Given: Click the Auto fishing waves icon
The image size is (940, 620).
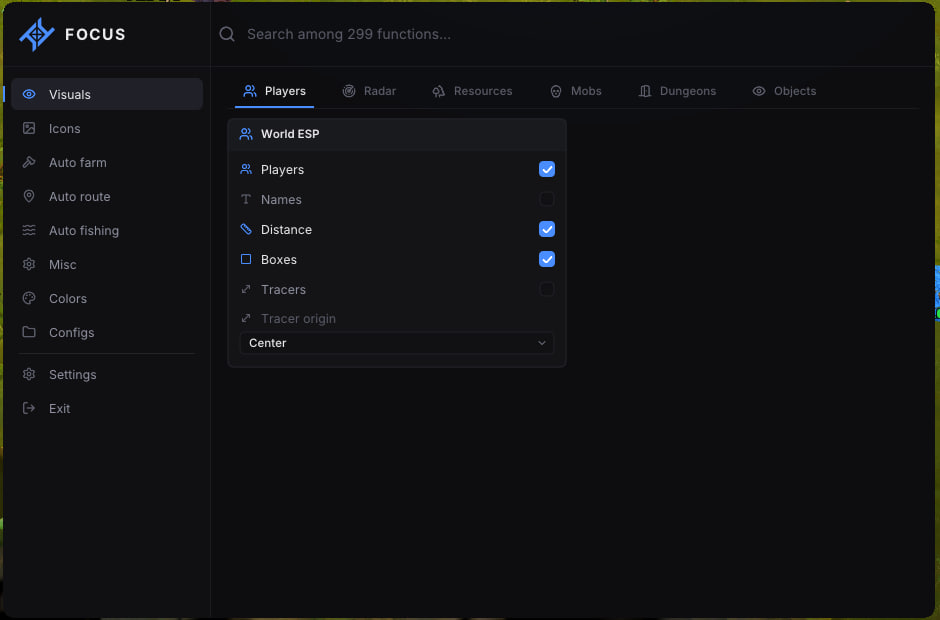Looking at the screenshot, I should point(29,230).
